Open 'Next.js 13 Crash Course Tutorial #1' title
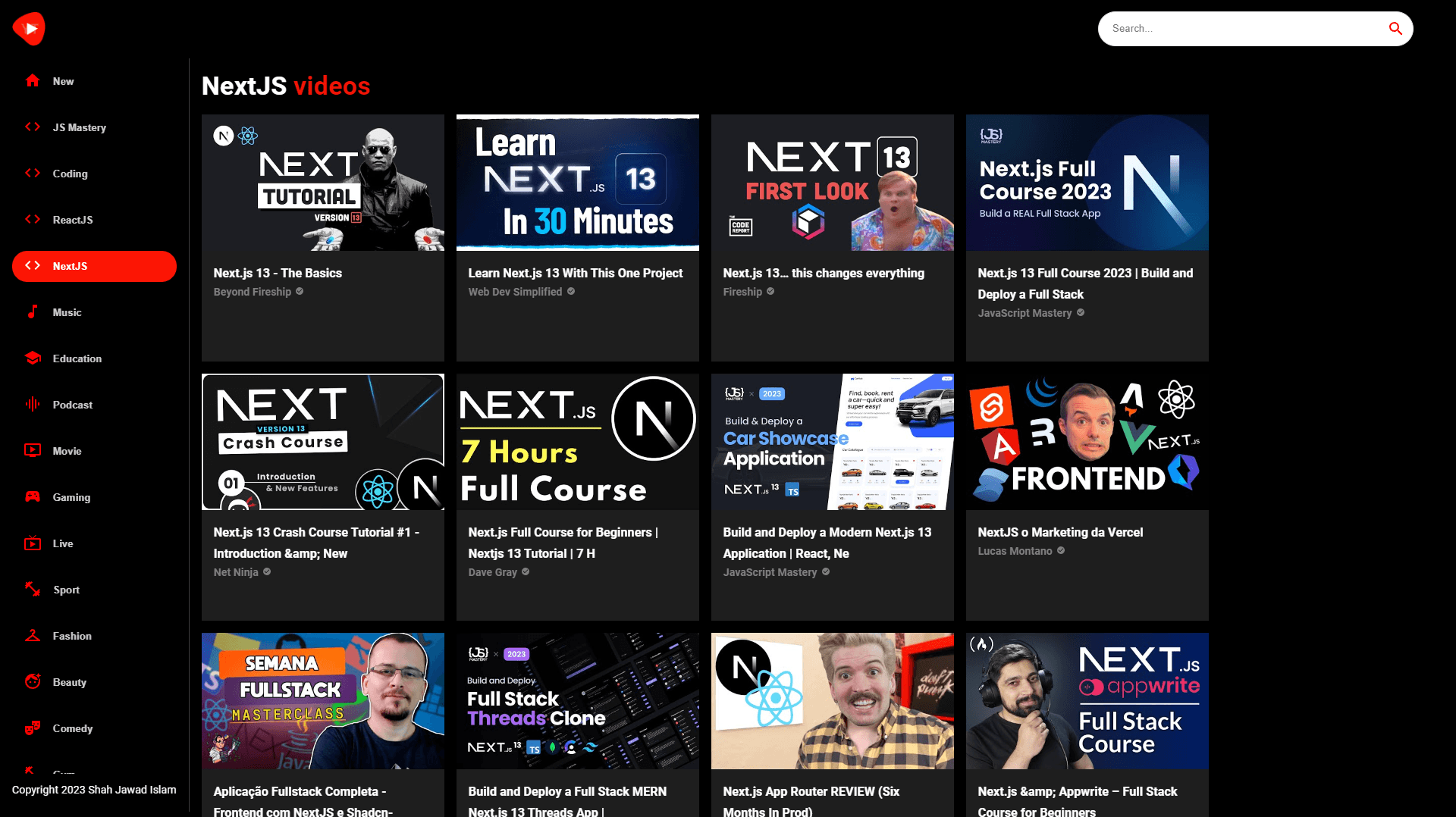Viewport: 1456px width, 817px height. 316,543
